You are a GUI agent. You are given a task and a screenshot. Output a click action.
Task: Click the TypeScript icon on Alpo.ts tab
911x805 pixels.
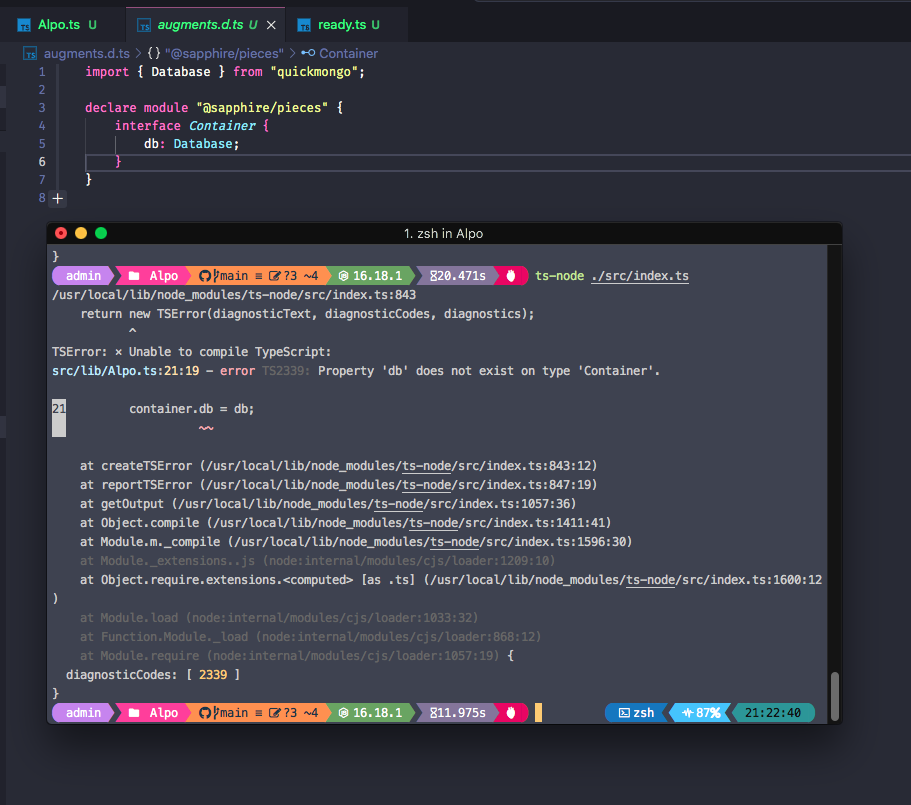click(24, 25)
